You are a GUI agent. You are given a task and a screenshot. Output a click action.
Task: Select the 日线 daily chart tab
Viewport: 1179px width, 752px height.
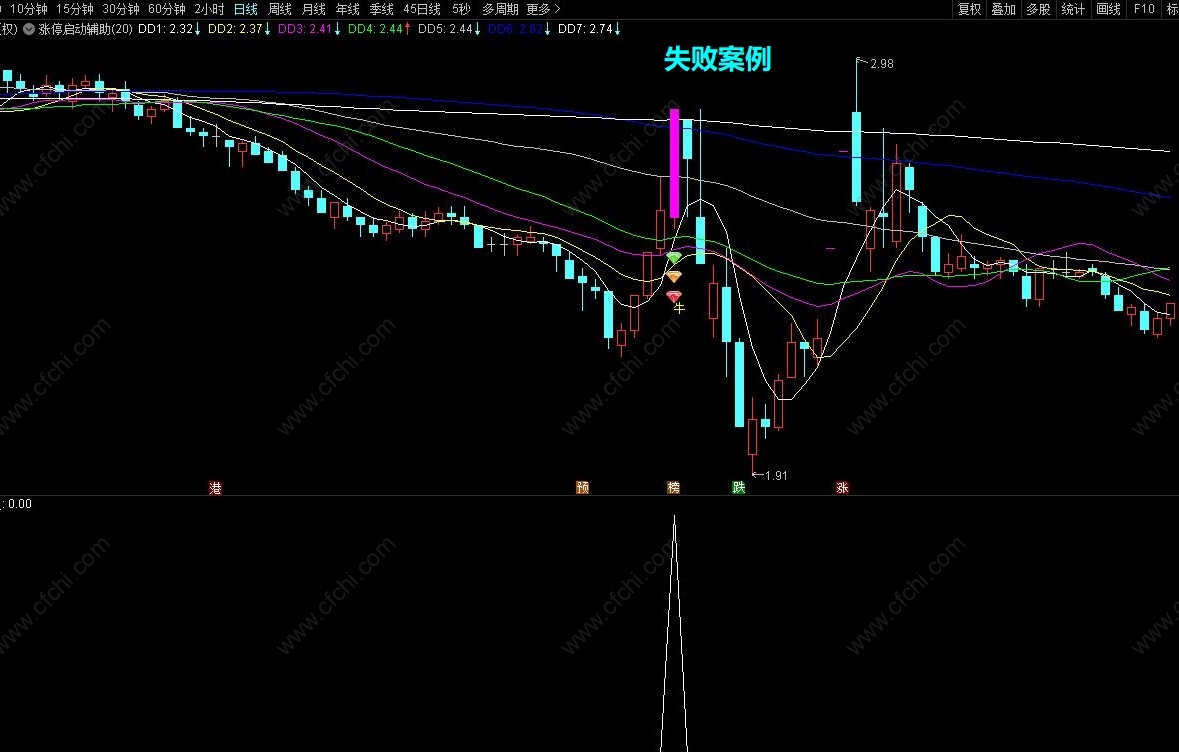(246, 9)
